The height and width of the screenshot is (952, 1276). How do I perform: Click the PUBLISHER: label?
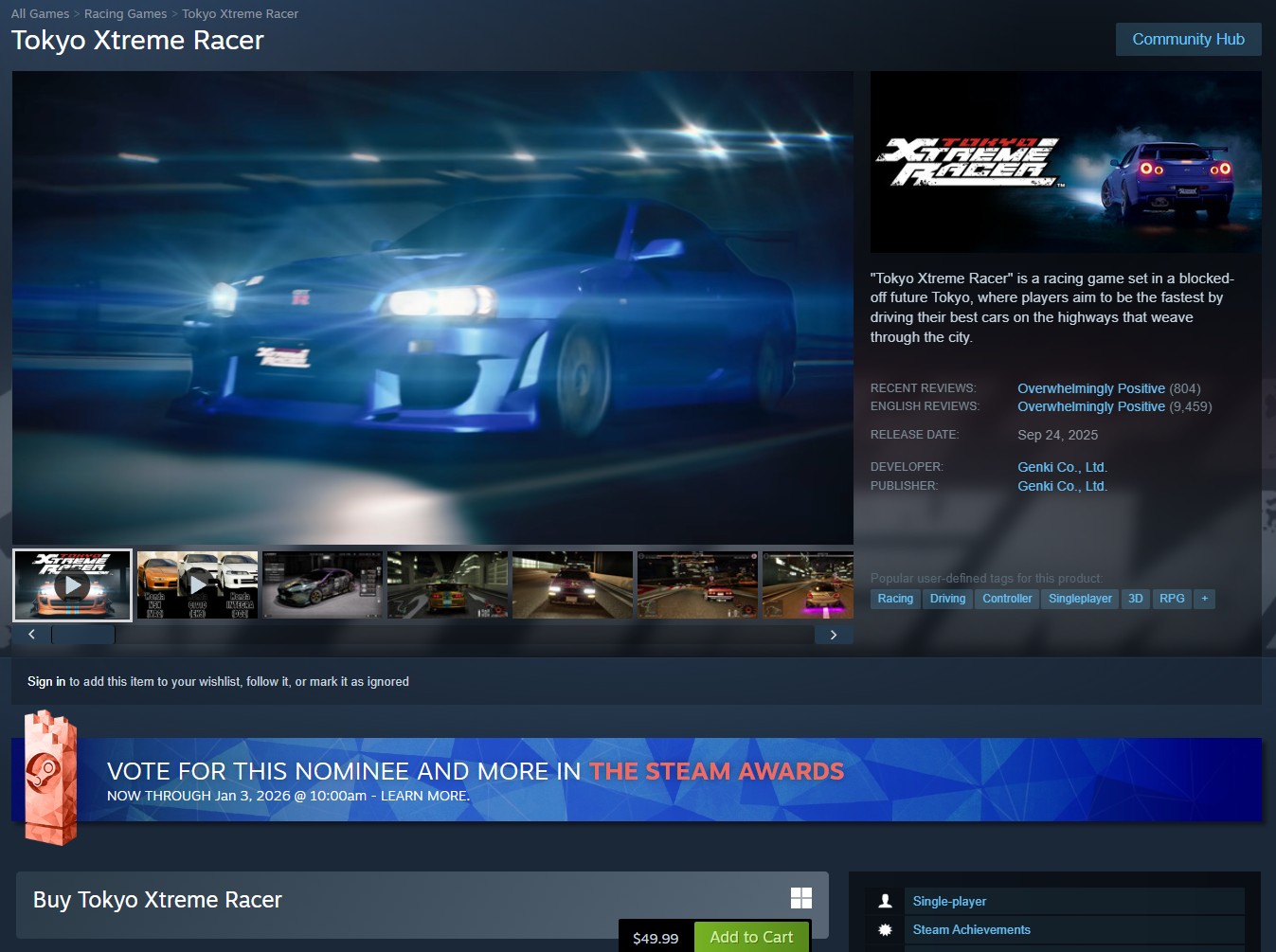904,486
